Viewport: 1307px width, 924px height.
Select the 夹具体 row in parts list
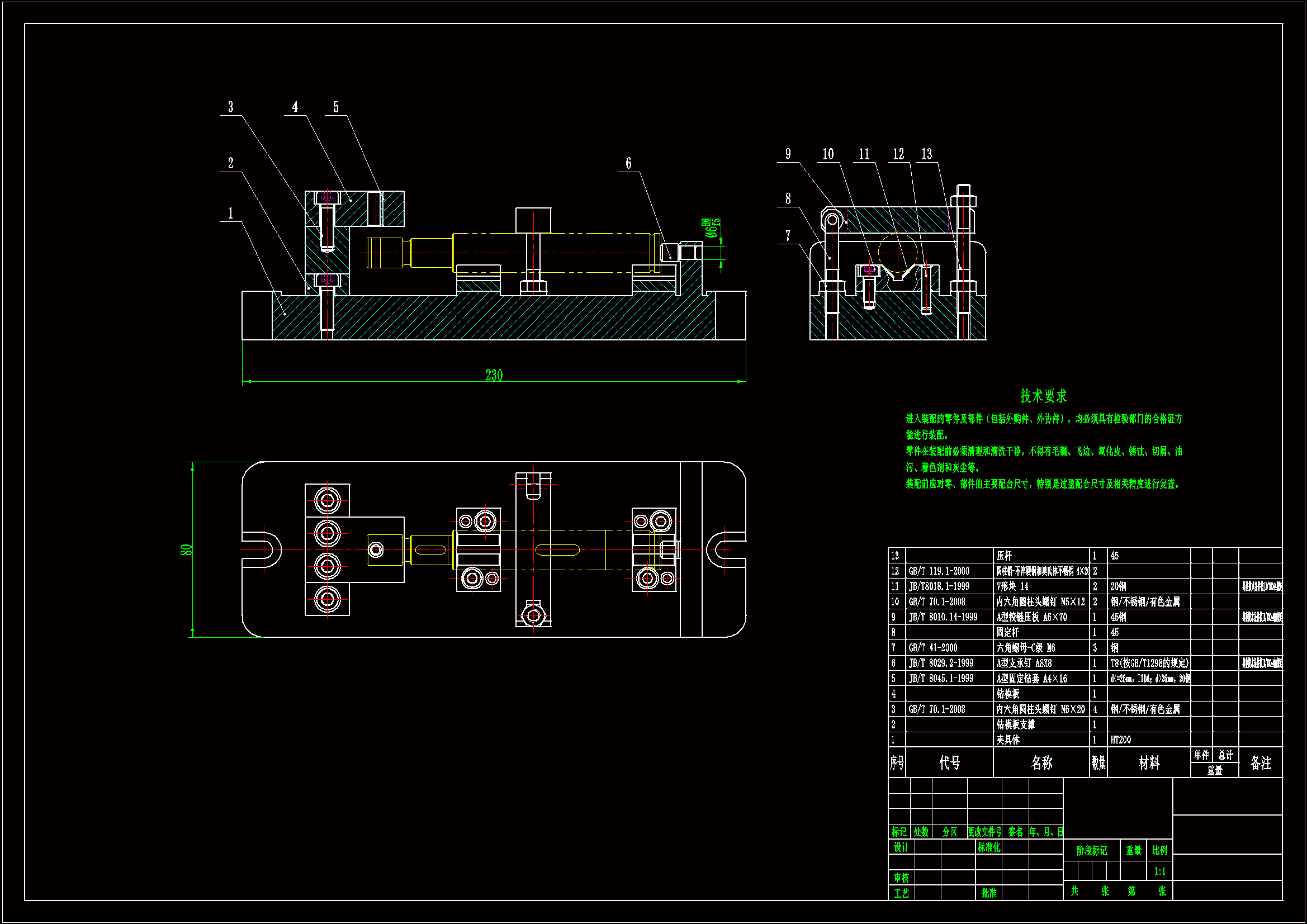click(x=1007, y=740)
